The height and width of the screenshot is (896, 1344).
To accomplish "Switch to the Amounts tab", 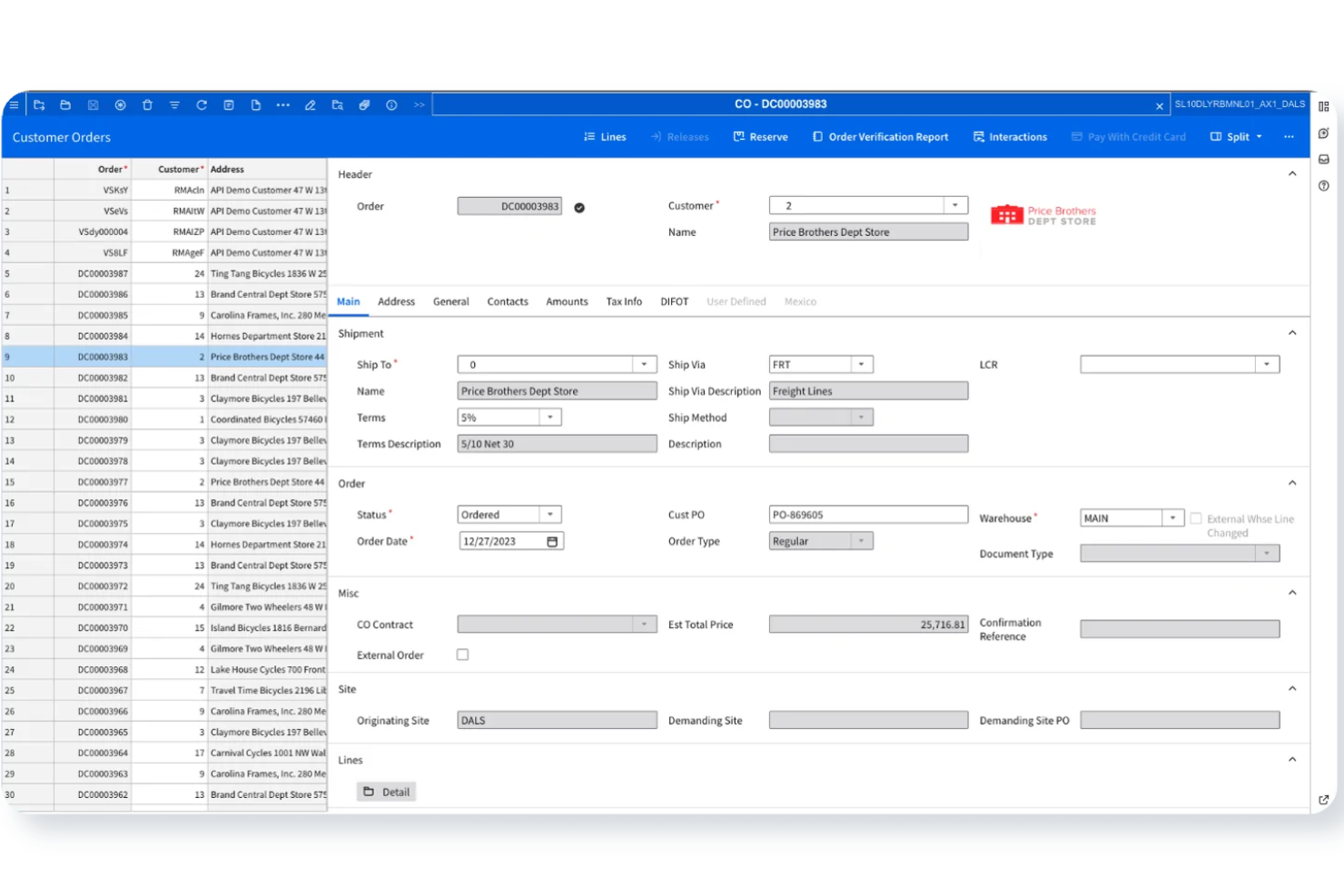I will [x=567, y=302].
